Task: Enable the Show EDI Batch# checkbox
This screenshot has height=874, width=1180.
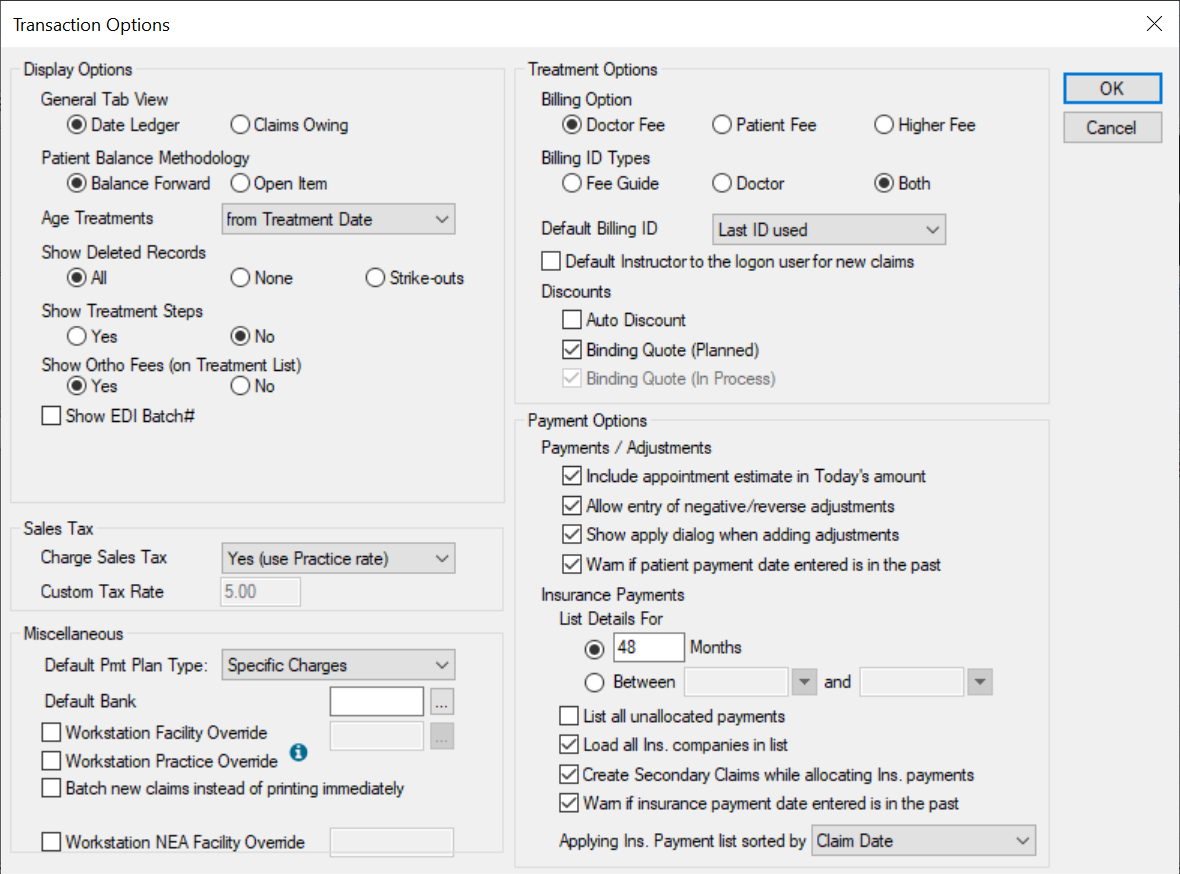Action: point(52,417)
